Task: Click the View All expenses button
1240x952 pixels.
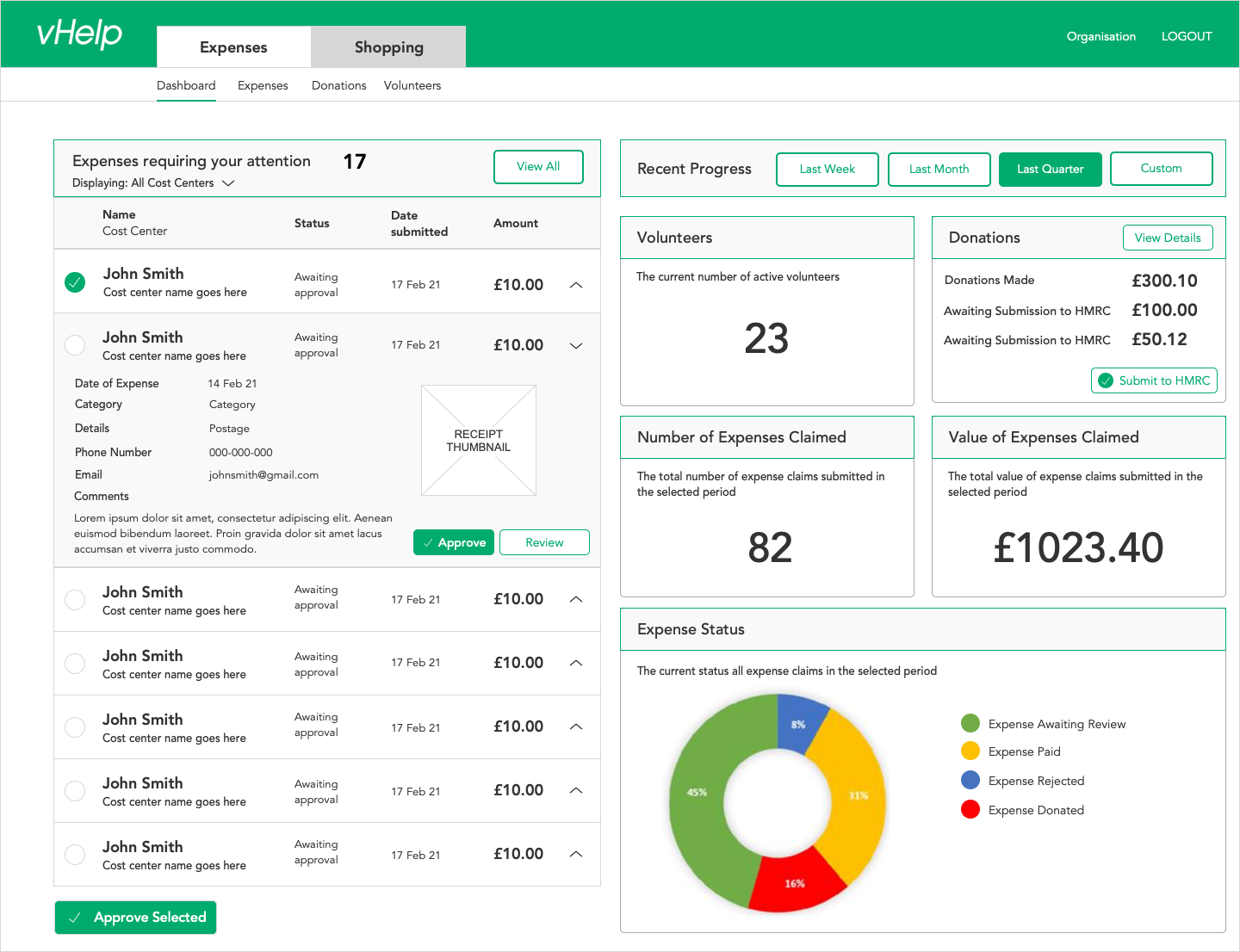Action: click(538, 167)
